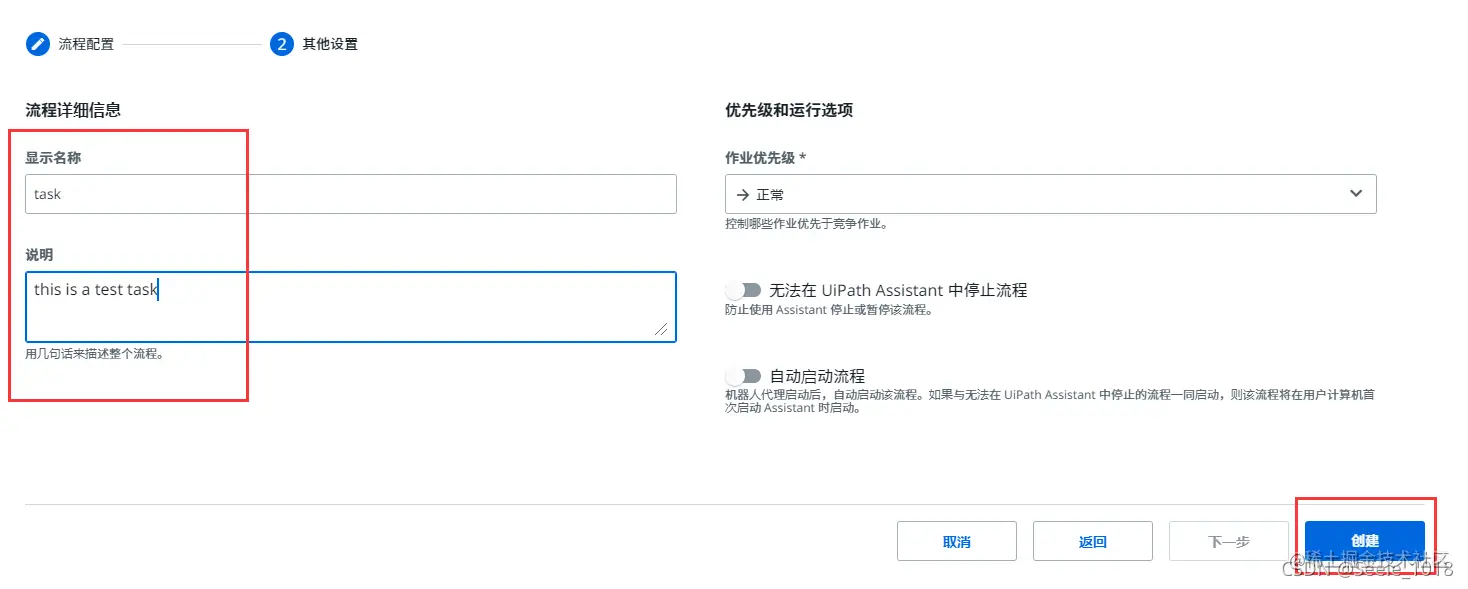The width and height of the screenshot is (1468, 589).
Task: Click the 返回 button to go back
Action: [1092, 540]
